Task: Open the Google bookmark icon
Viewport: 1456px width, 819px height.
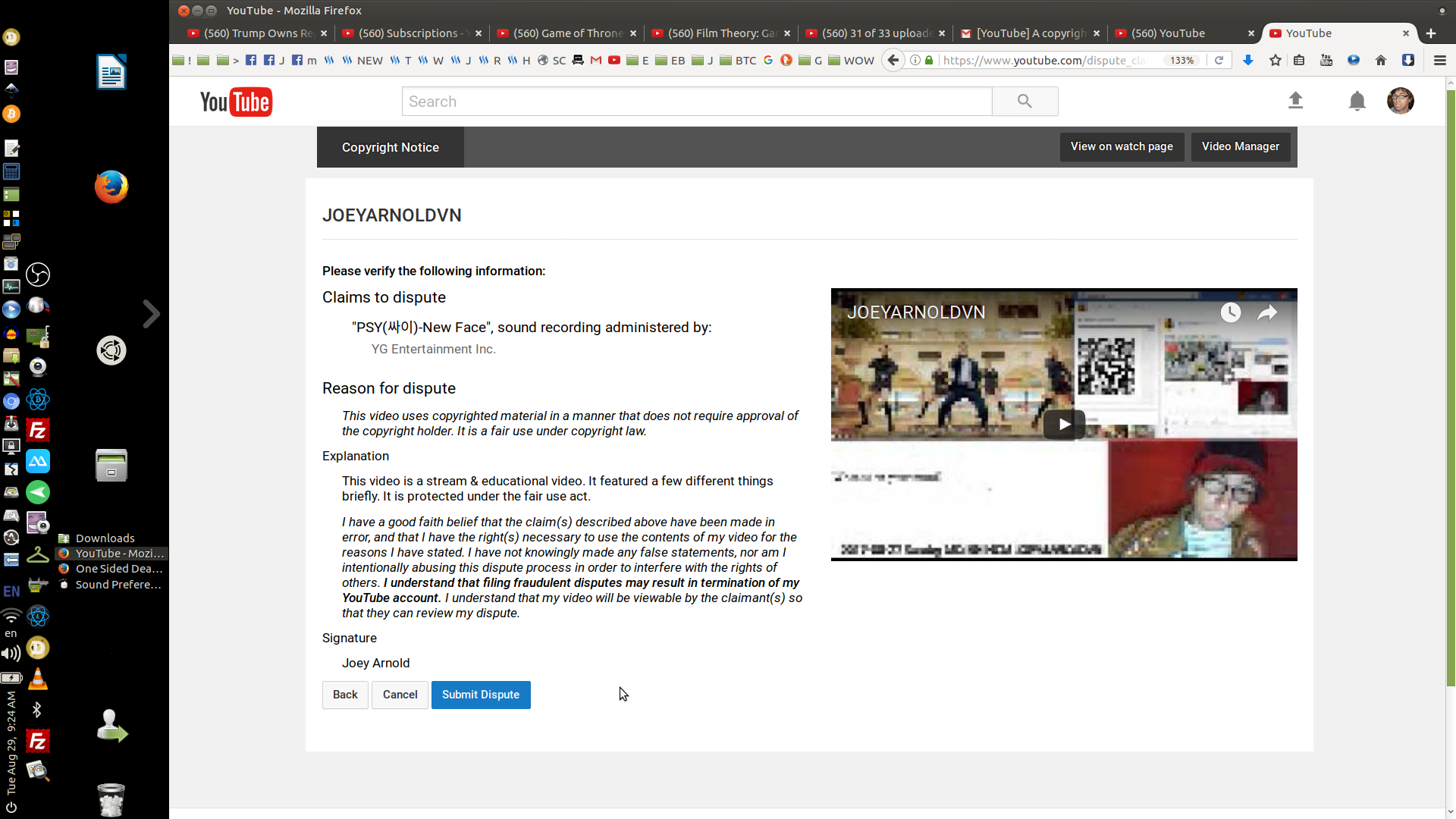Action: pos(768,60)
